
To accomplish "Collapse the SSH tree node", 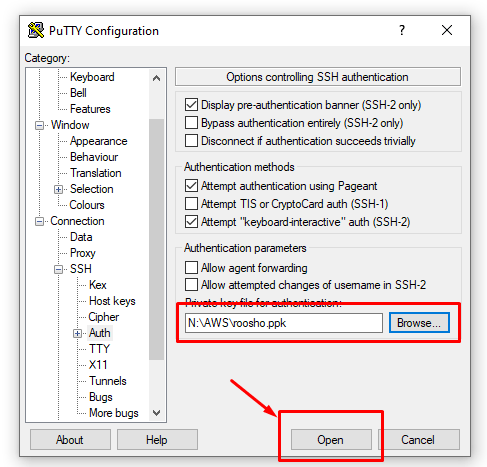I will tap(58, 269).
